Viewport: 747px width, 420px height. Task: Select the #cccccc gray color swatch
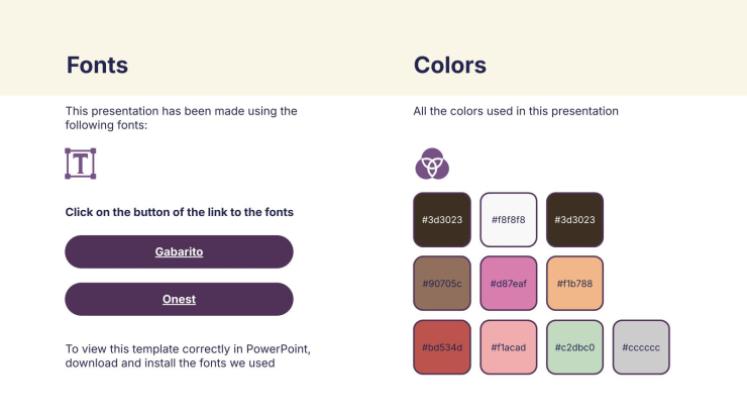click(641, 347)
